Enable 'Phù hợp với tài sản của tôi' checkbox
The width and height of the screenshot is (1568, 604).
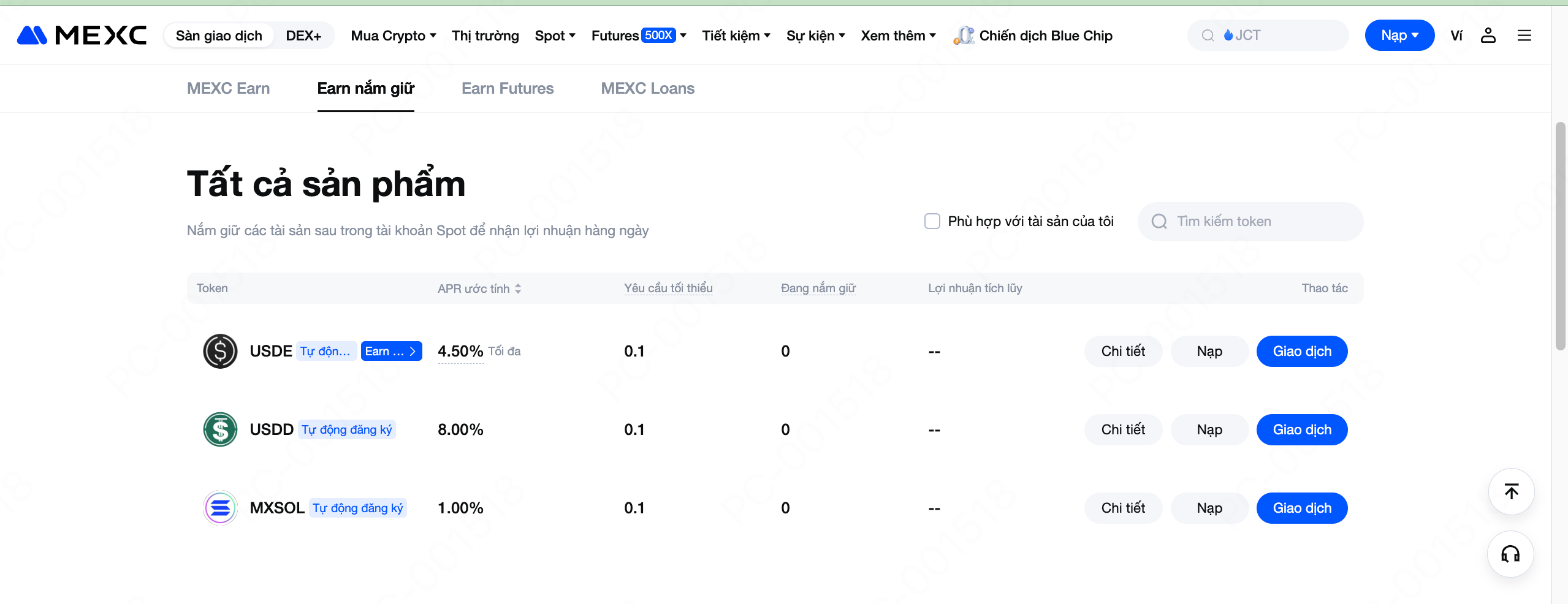(932, 221)
